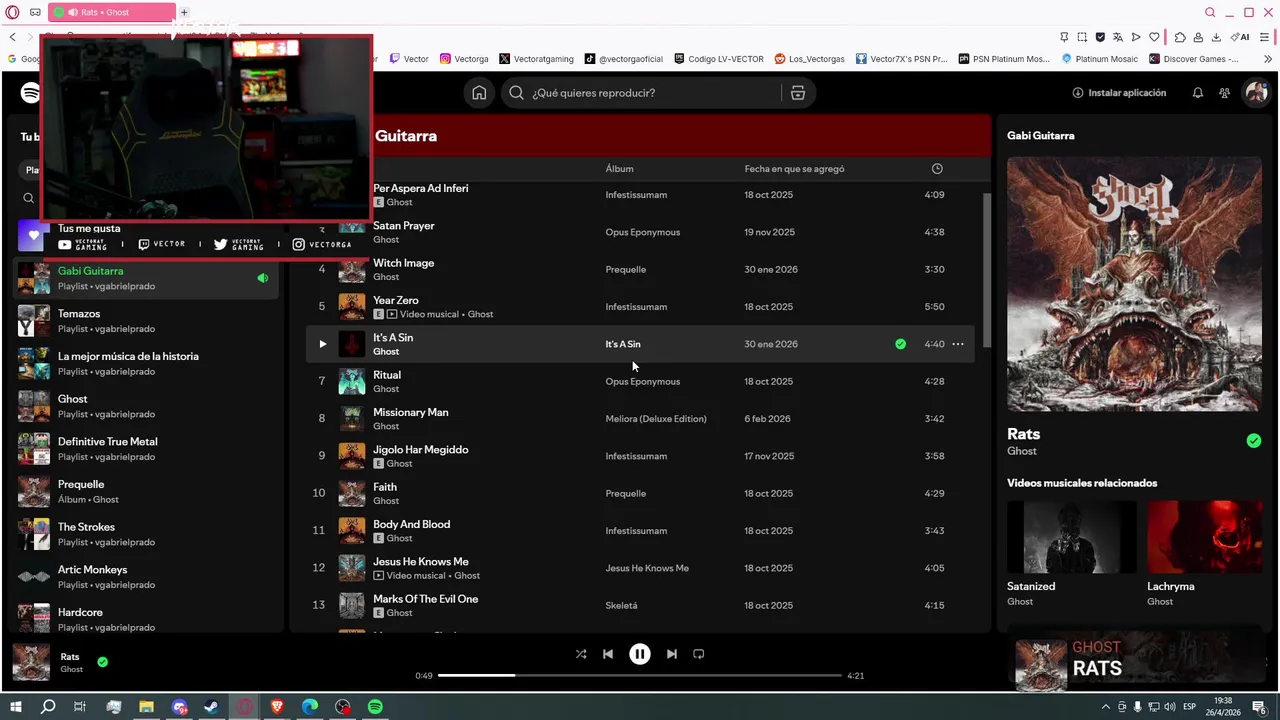Toggle saved checkmark beside Rats in right panel
Viewport: 1280px width, 720px height.
coord(1254,441)
